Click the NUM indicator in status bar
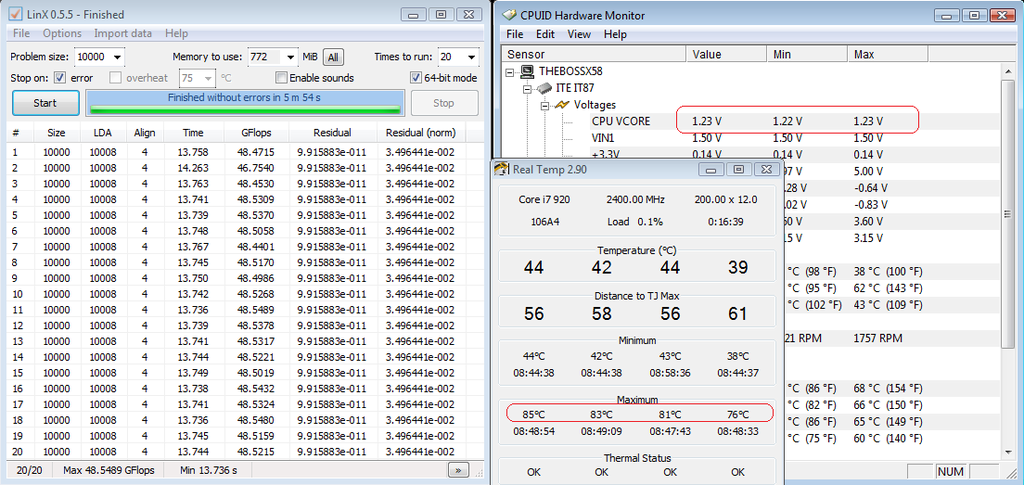This screenshot has width=1024, height=485. point(950,471)
